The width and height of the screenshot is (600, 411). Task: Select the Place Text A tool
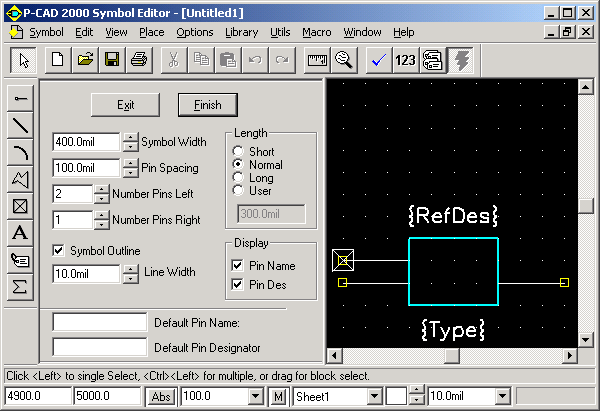point(20,233)
